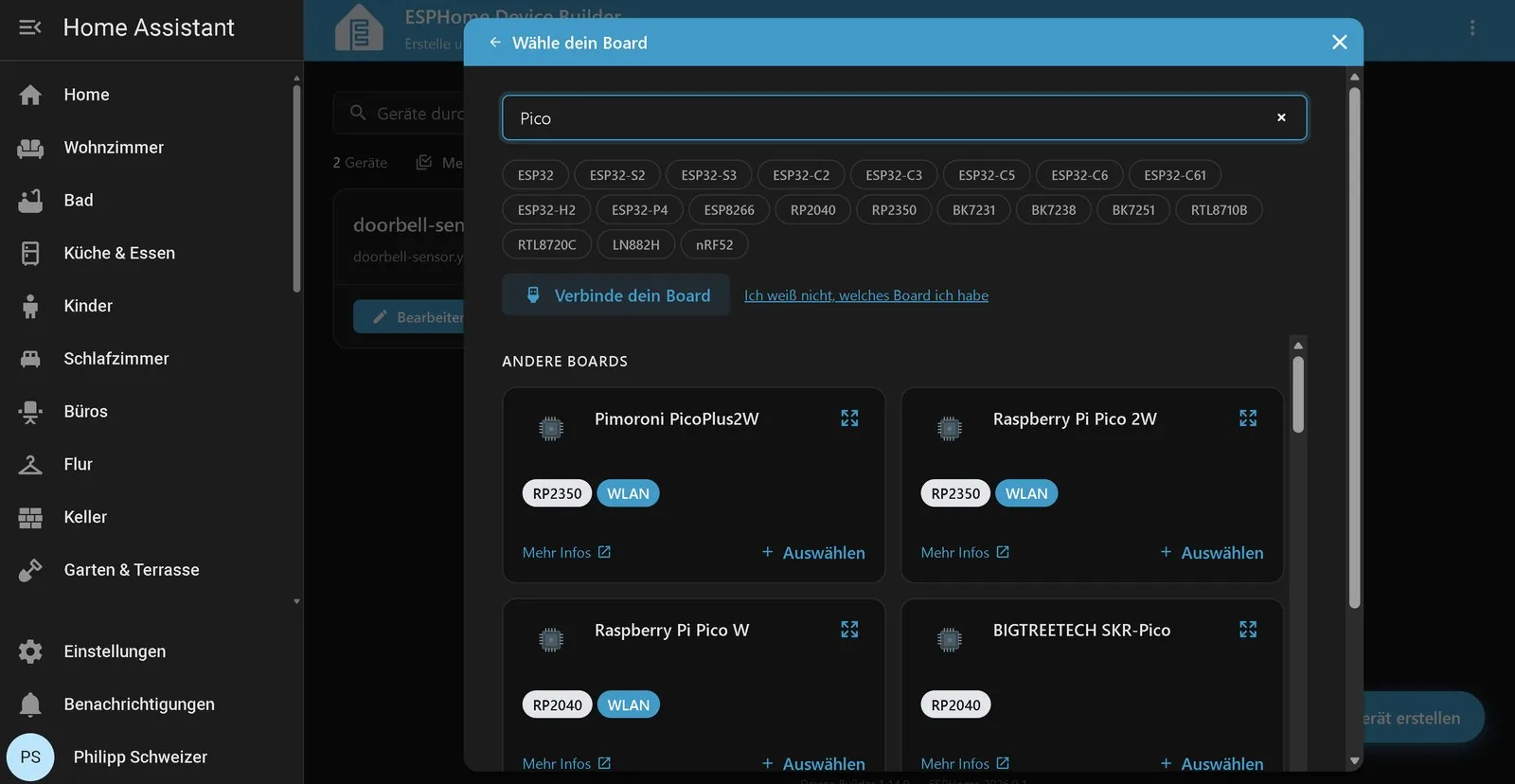This screenshot has width=1515, height=784.
Task: Filter boards by ESP32-S3 chip
Action: click(708, 175)
